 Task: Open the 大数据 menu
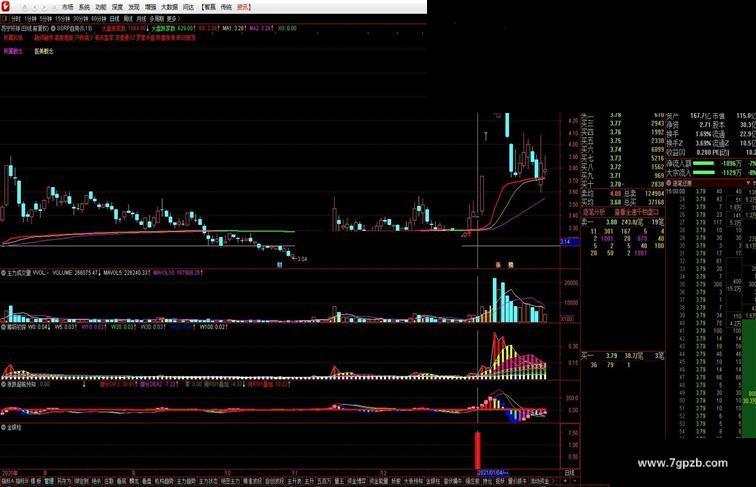tap(169, 7)
